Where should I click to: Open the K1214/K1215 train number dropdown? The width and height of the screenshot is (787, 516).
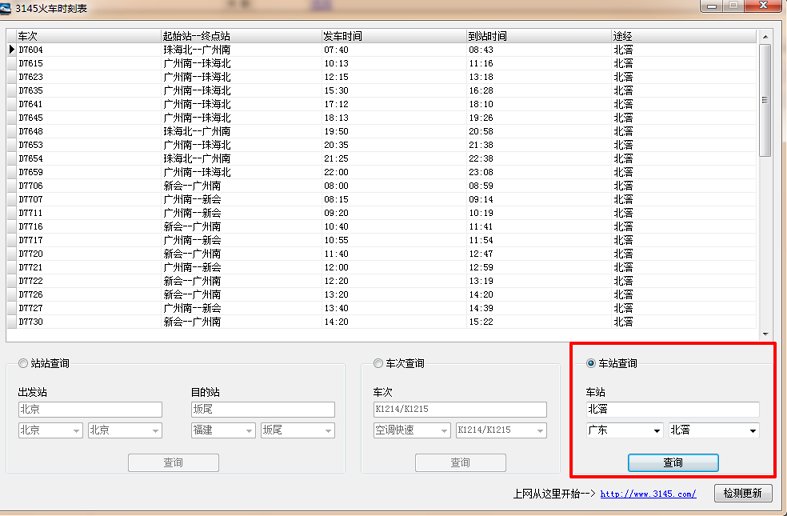click(x=501, y=430)
